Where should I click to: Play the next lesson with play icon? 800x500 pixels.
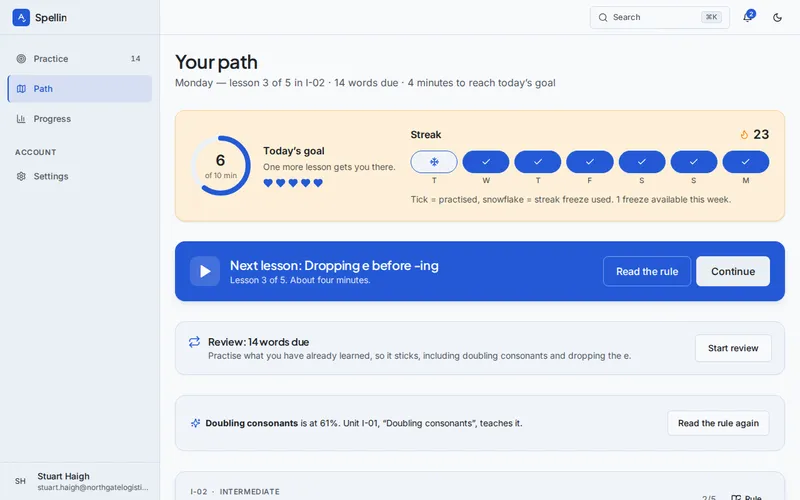click(205, 271)
